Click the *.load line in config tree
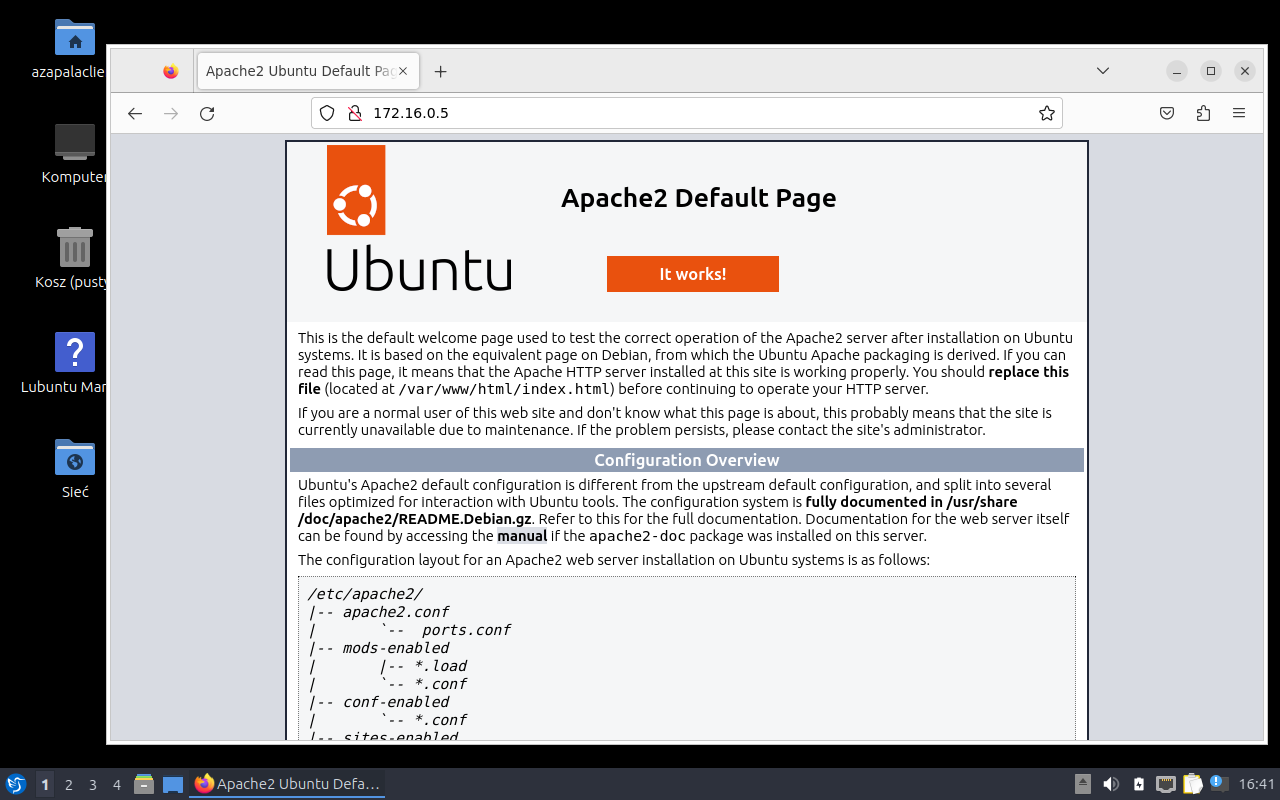Image resolution: width=1280 pixels, height=800 pixels. point(440,666)
